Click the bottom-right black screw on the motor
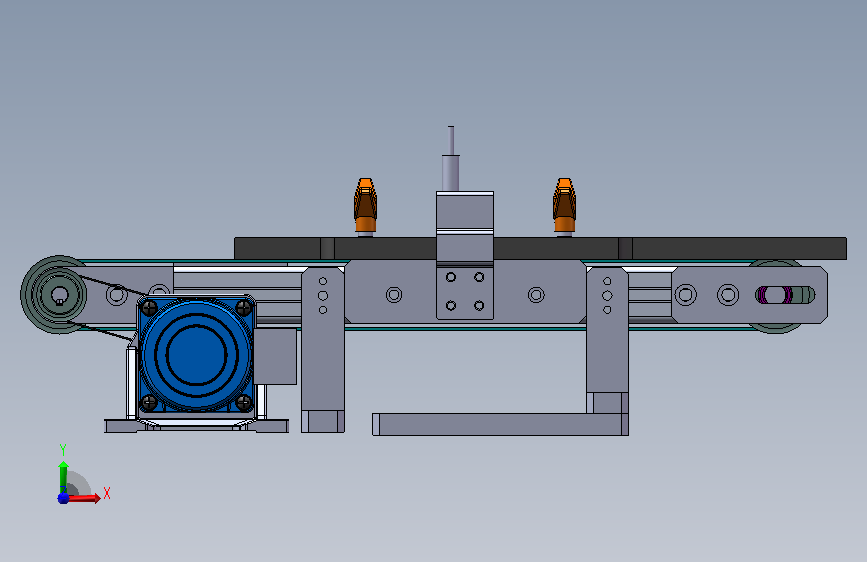 click(244, 402)
